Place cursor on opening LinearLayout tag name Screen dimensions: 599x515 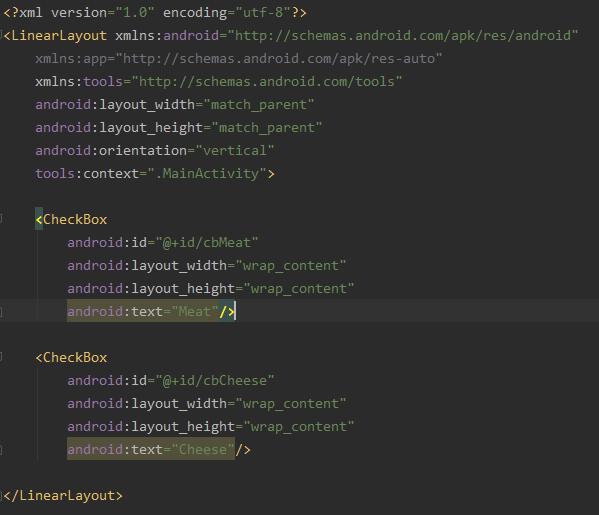[59, 36]
